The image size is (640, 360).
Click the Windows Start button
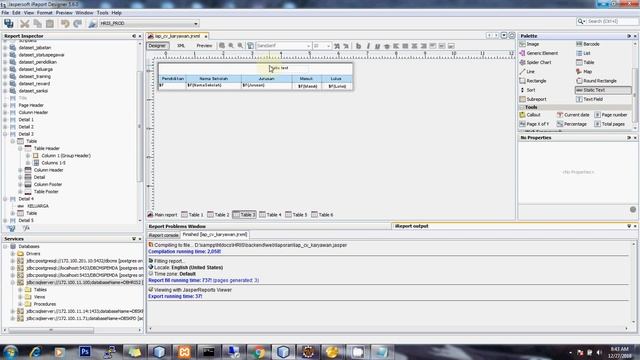point(11,351)
